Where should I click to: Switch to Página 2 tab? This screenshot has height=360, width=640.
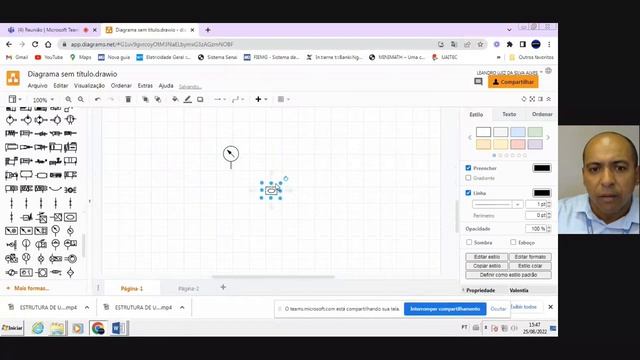point(189,289)
